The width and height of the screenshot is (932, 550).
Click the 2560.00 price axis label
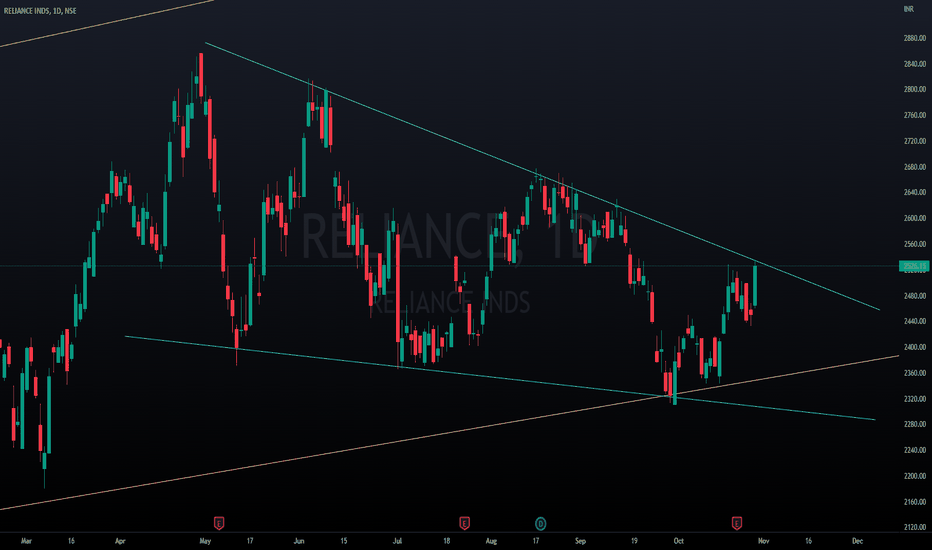tap(915, 244)
